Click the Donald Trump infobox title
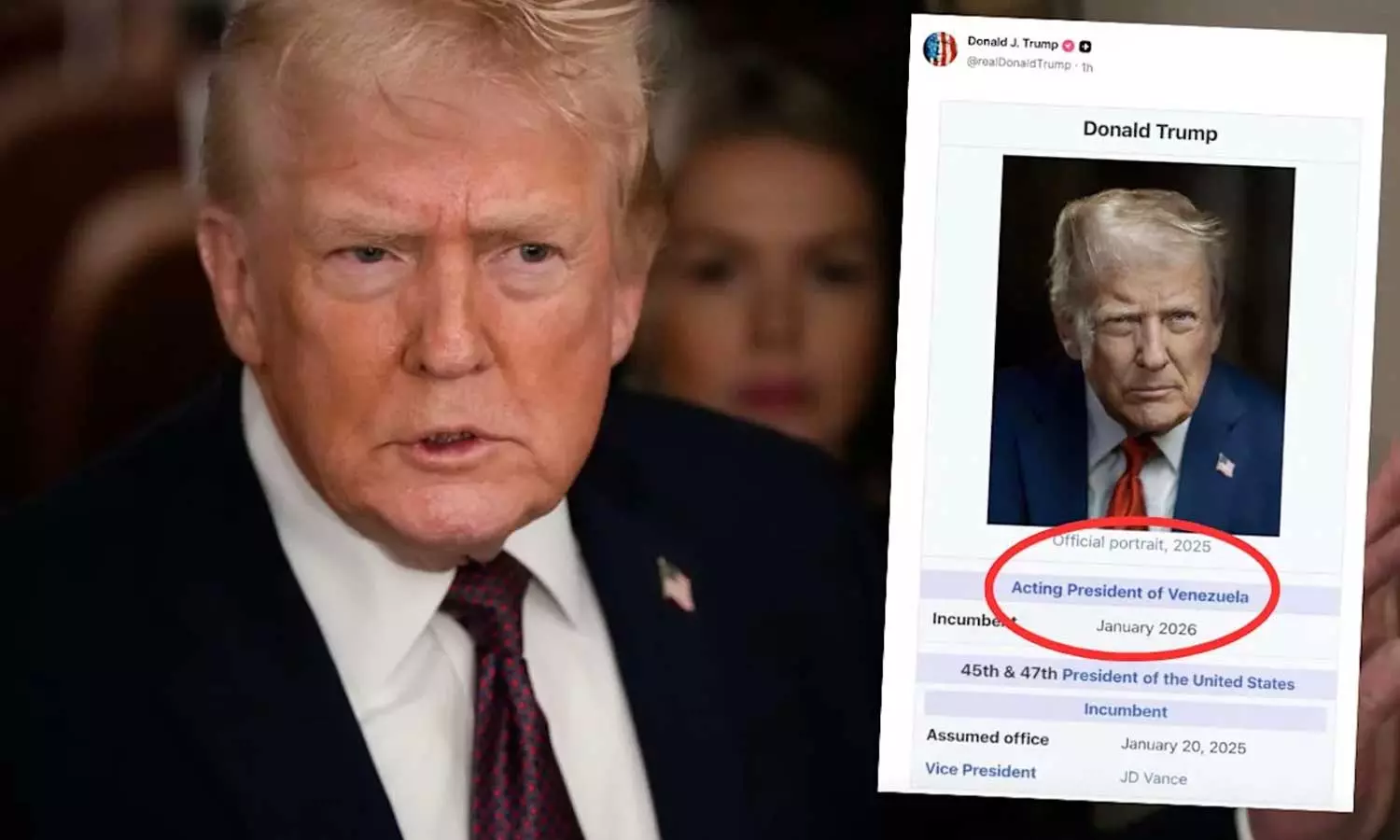This screenshot has height=840, width=1400. coord(1150,131)
